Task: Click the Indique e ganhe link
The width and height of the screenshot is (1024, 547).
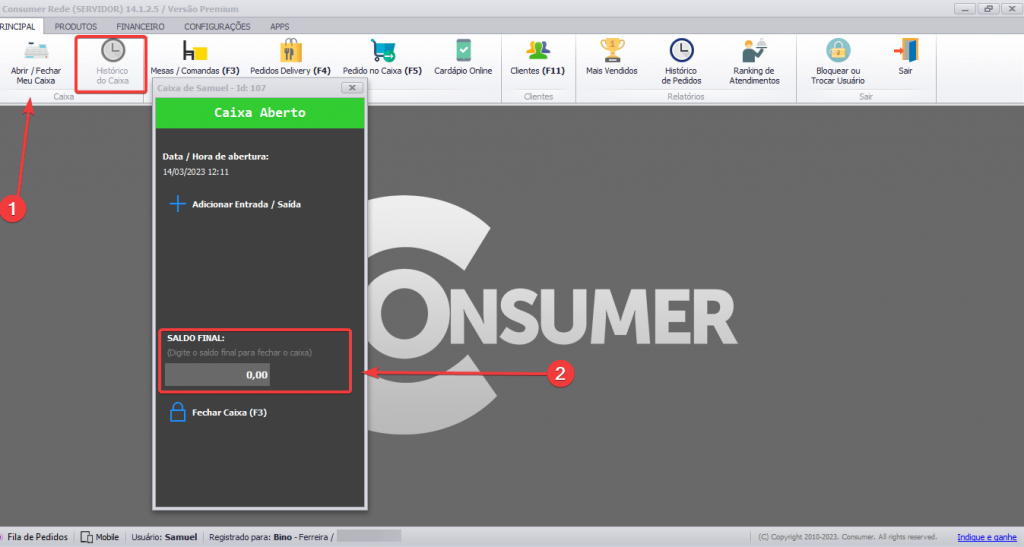Action: pos(987,537)
